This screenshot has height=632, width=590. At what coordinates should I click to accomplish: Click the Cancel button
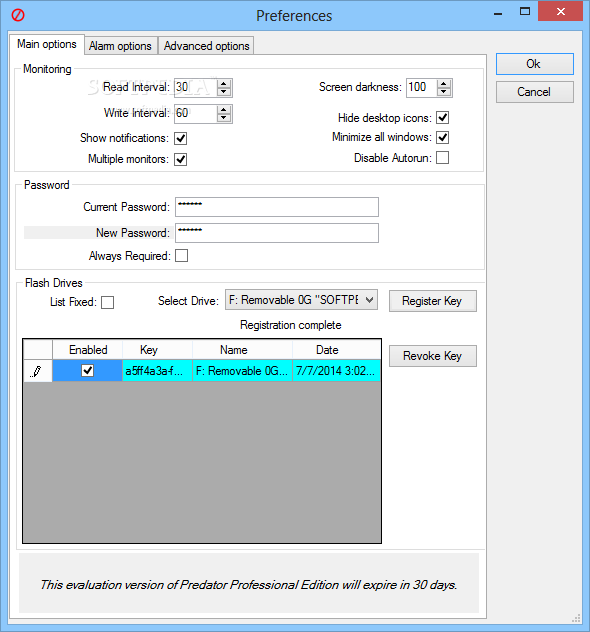point(534,92)
